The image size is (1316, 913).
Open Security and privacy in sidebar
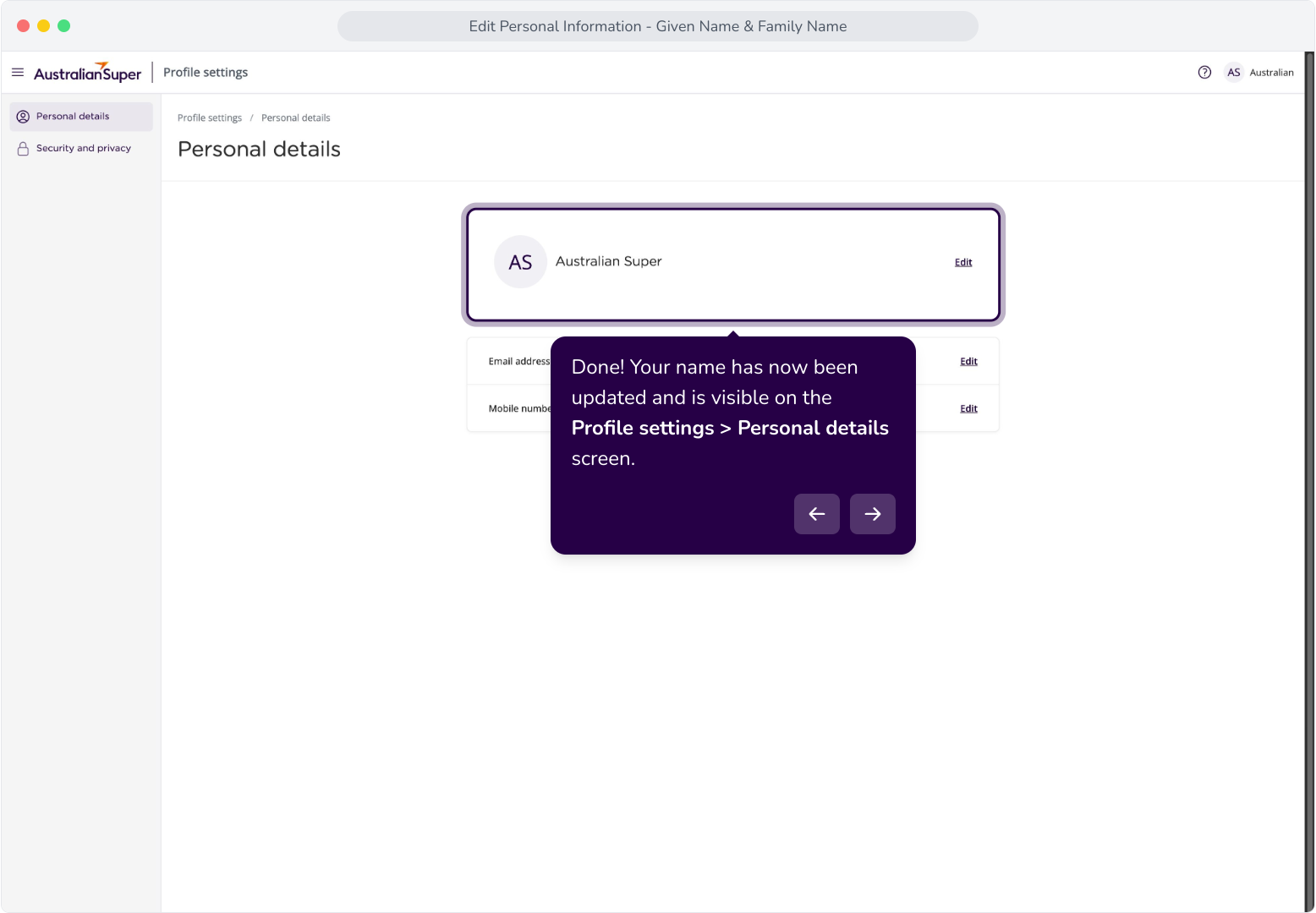(81, 149)
